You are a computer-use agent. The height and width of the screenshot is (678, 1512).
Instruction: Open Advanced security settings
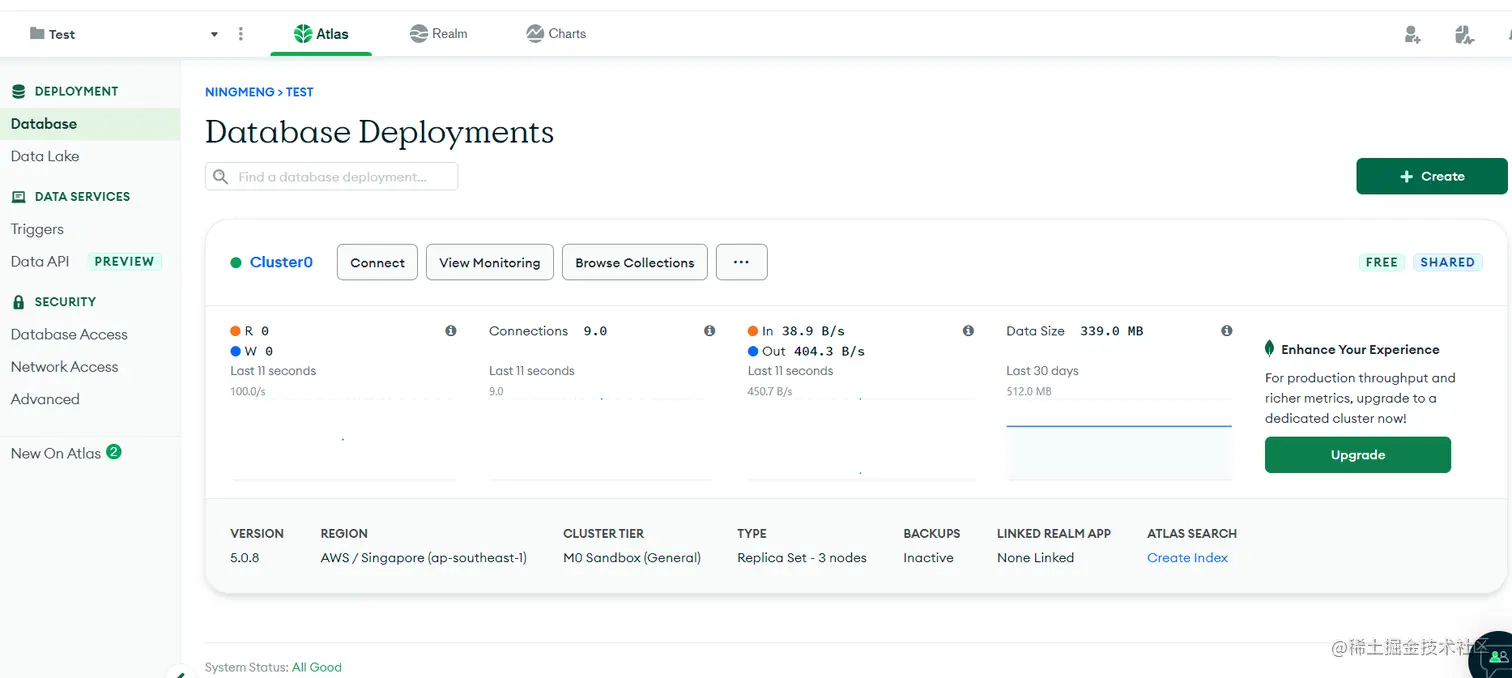pyautogui.click(x=45, y=398)
